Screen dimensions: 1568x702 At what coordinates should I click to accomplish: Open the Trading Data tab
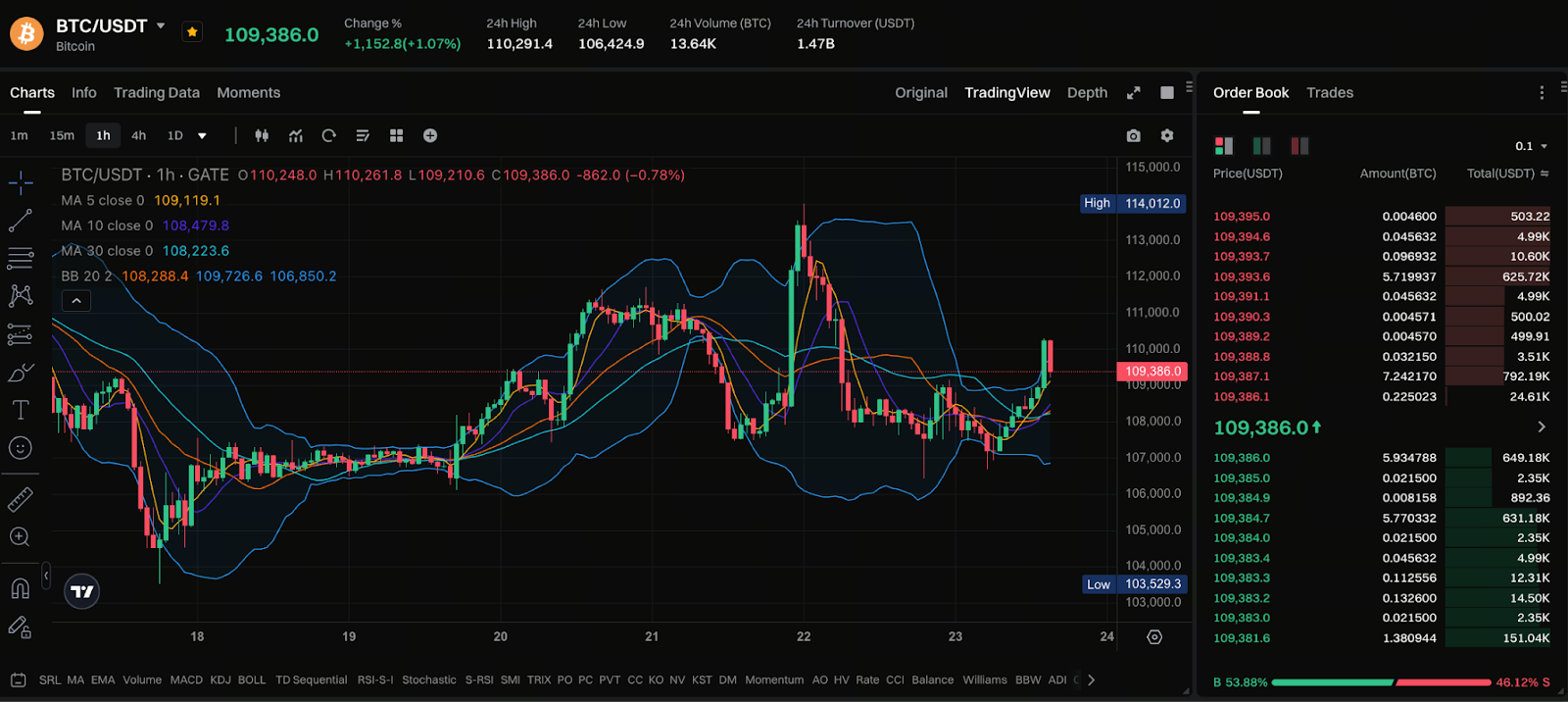tap(157, 92)
